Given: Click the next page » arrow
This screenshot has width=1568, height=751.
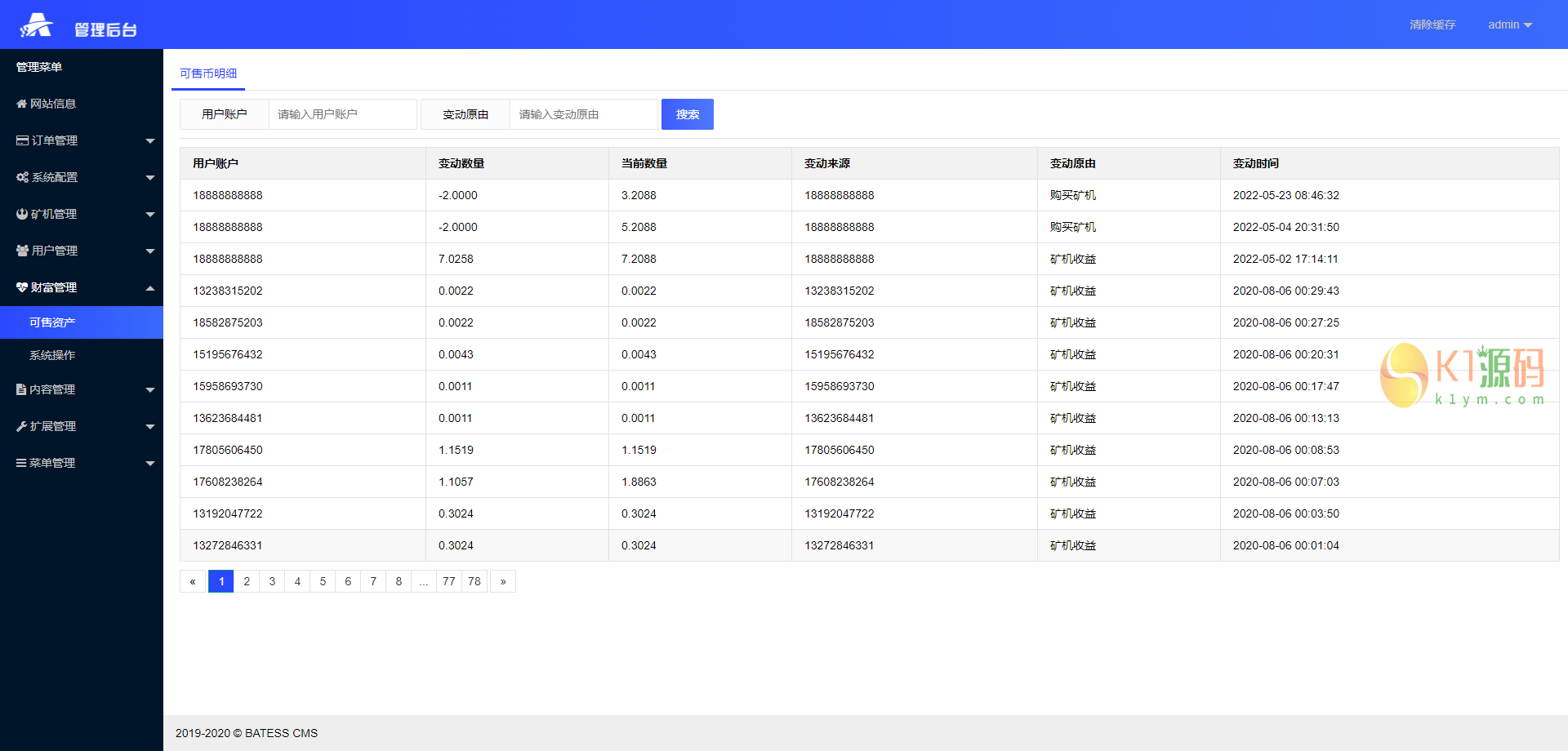Looking at the screenshot, I should (x=503, y=581).
